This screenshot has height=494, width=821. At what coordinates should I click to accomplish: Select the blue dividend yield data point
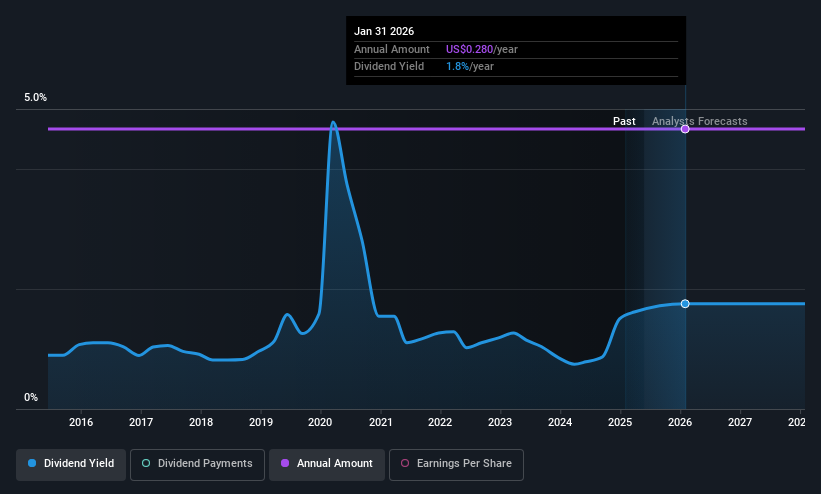click(685, 304)
